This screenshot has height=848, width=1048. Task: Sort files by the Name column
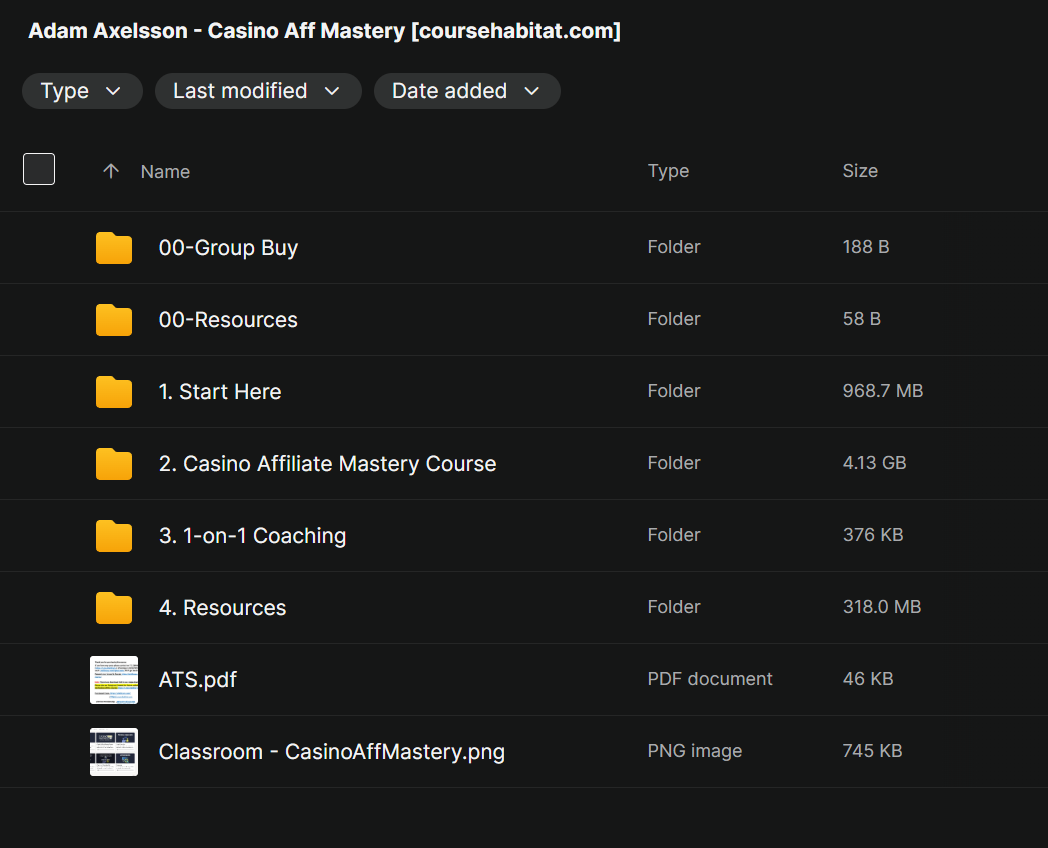[165, 172]
